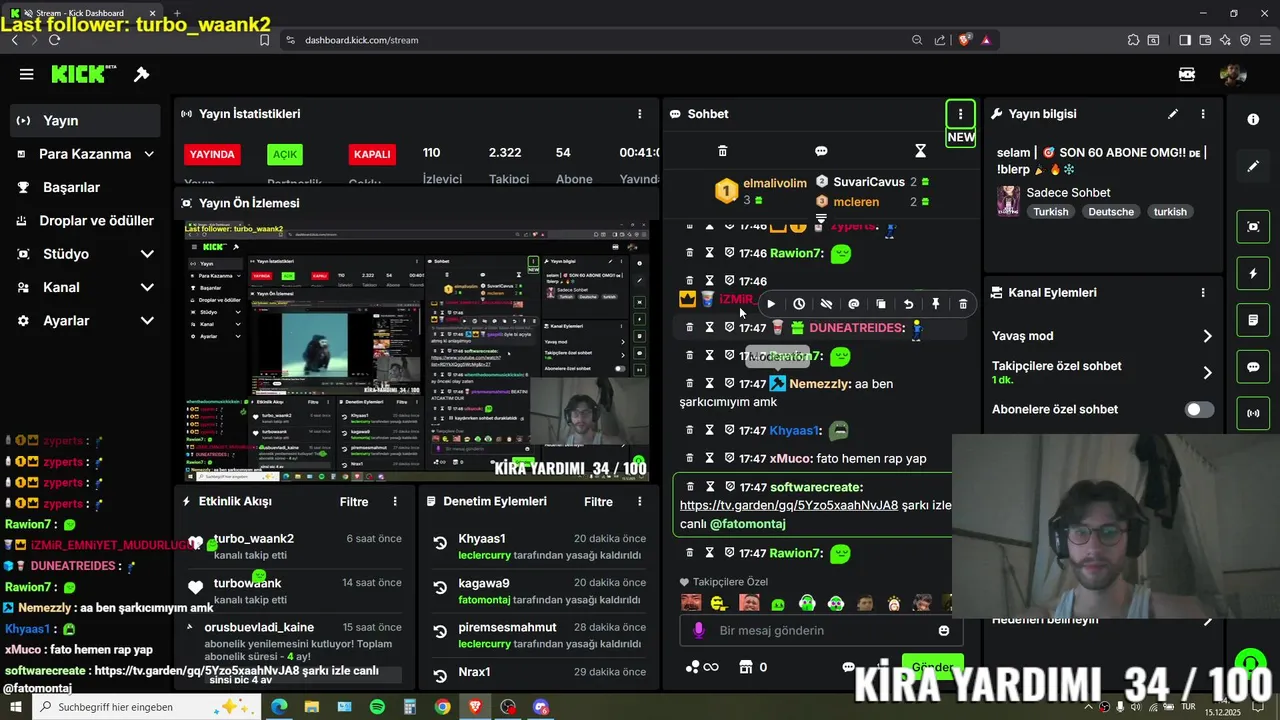Click the Gönder send button
1280x720 pixels.
pos(932,667)
